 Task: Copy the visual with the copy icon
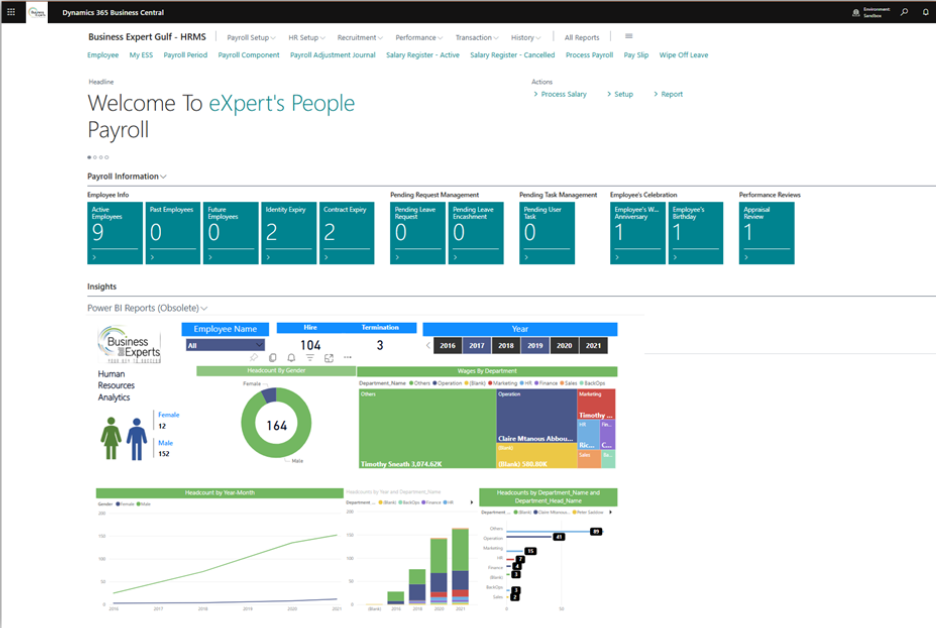coord(273,358)
